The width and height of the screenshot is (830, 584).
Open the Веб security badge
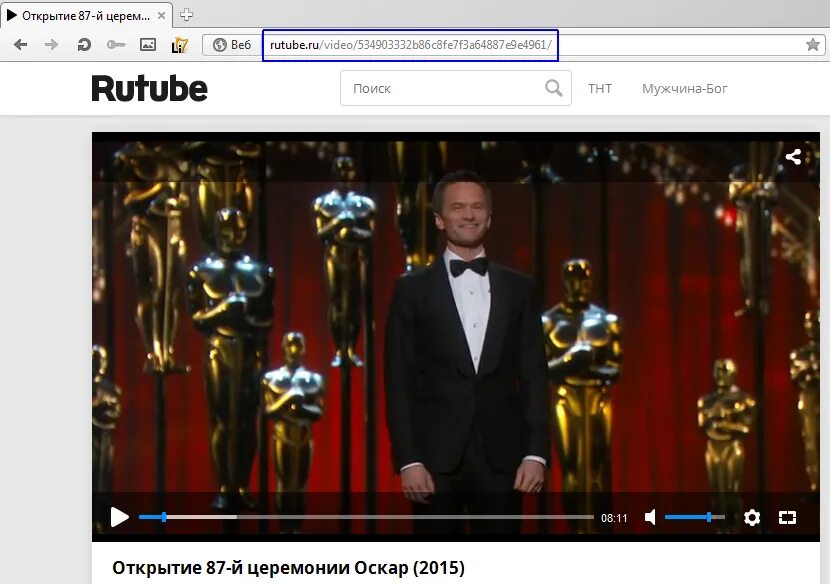231,45
